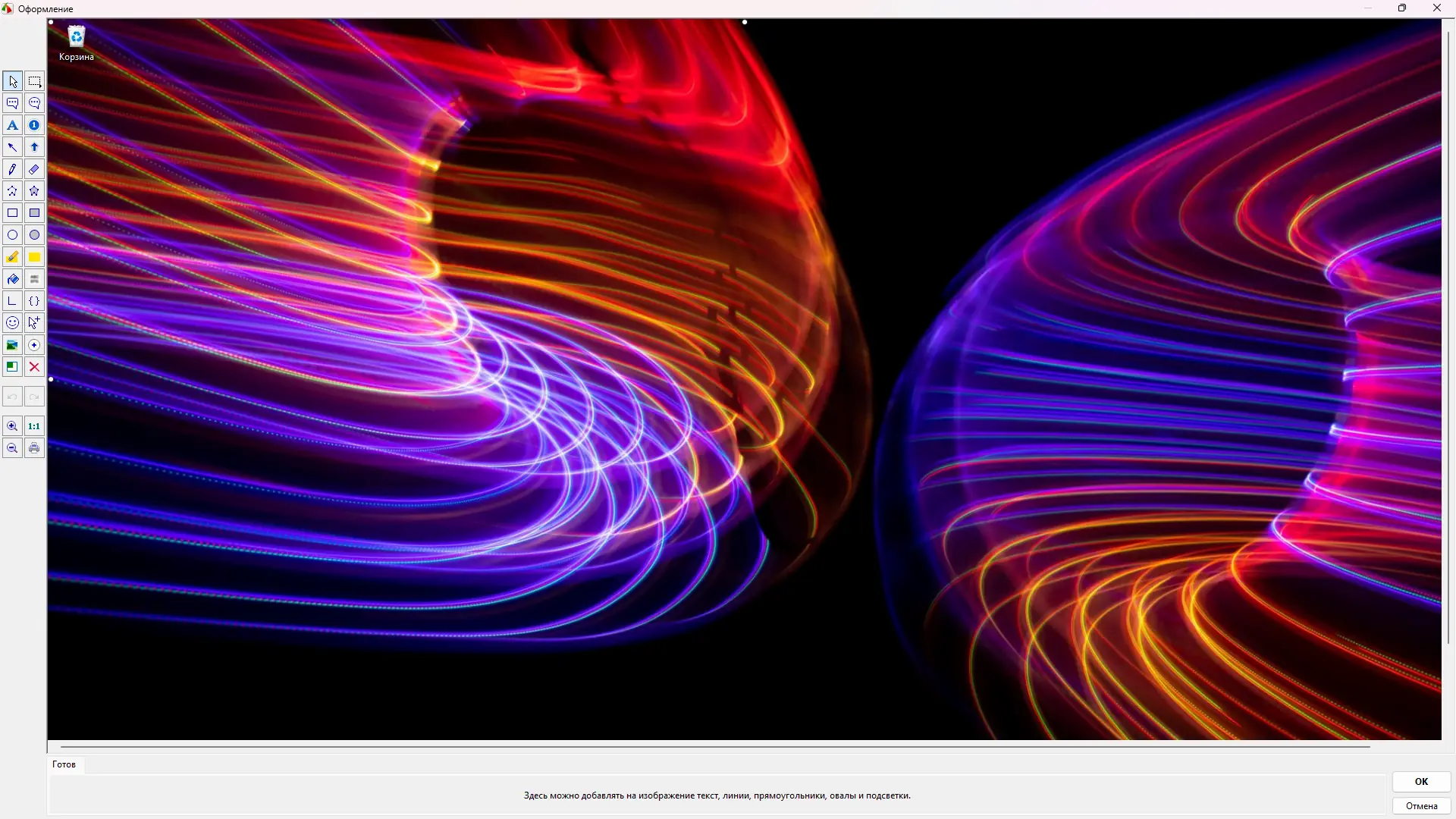The height and width of the screenshot is (819, 1456).
Task: Choose the filled ellipse shape tool
Action: (34, 235)
